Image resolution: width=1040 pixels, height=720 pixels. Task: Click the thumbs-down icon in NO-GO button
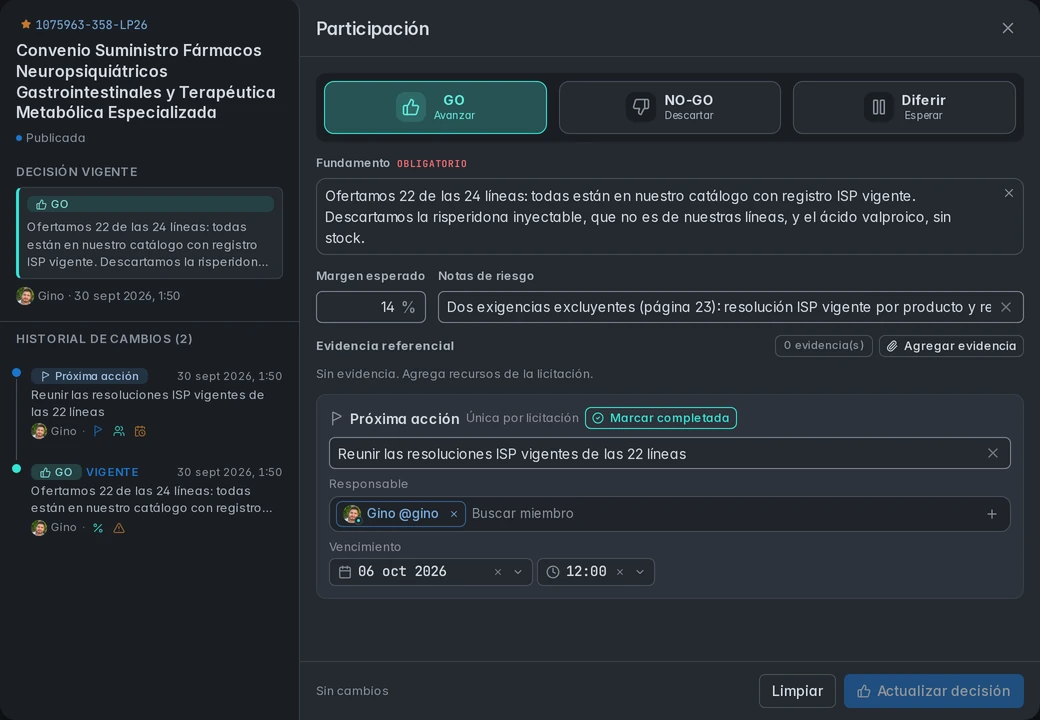[x=641, y=107]
